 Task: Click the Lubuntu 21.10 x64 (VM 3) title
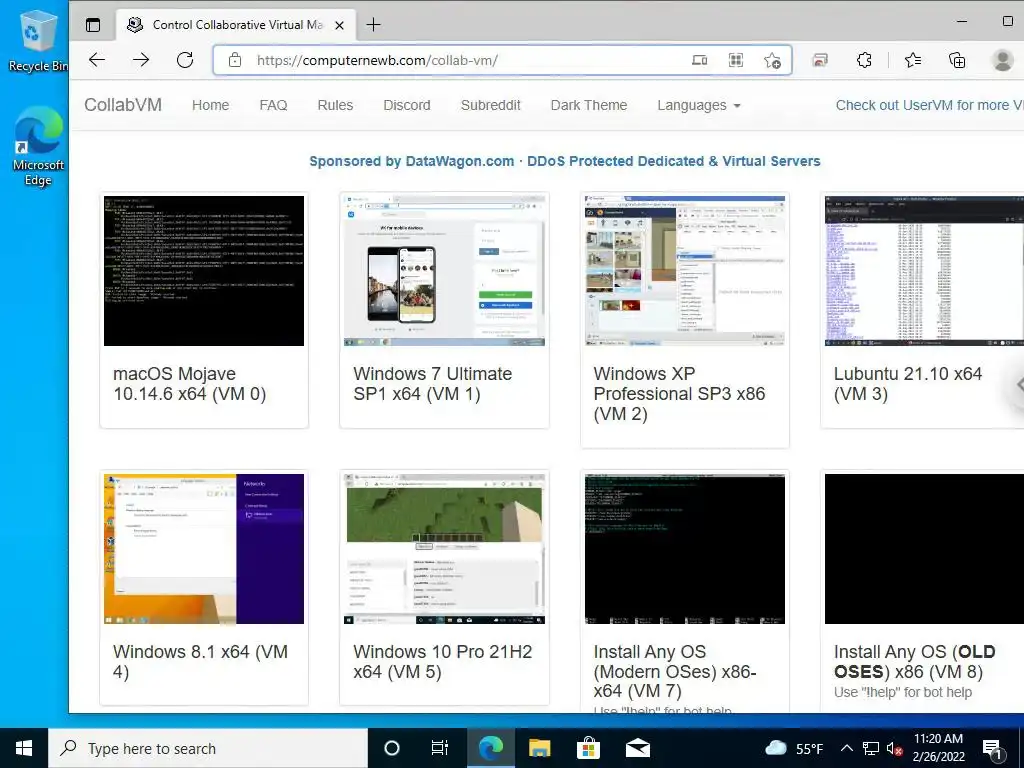click(908, 384)
